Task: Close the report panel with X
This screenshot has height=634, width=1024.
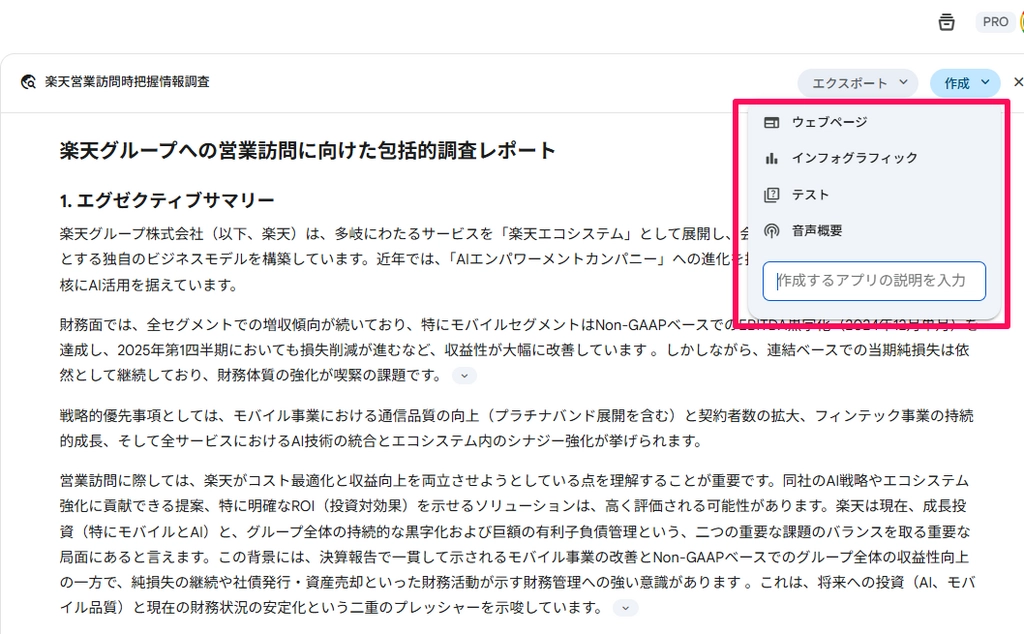Action: [x=1018, y=82]
